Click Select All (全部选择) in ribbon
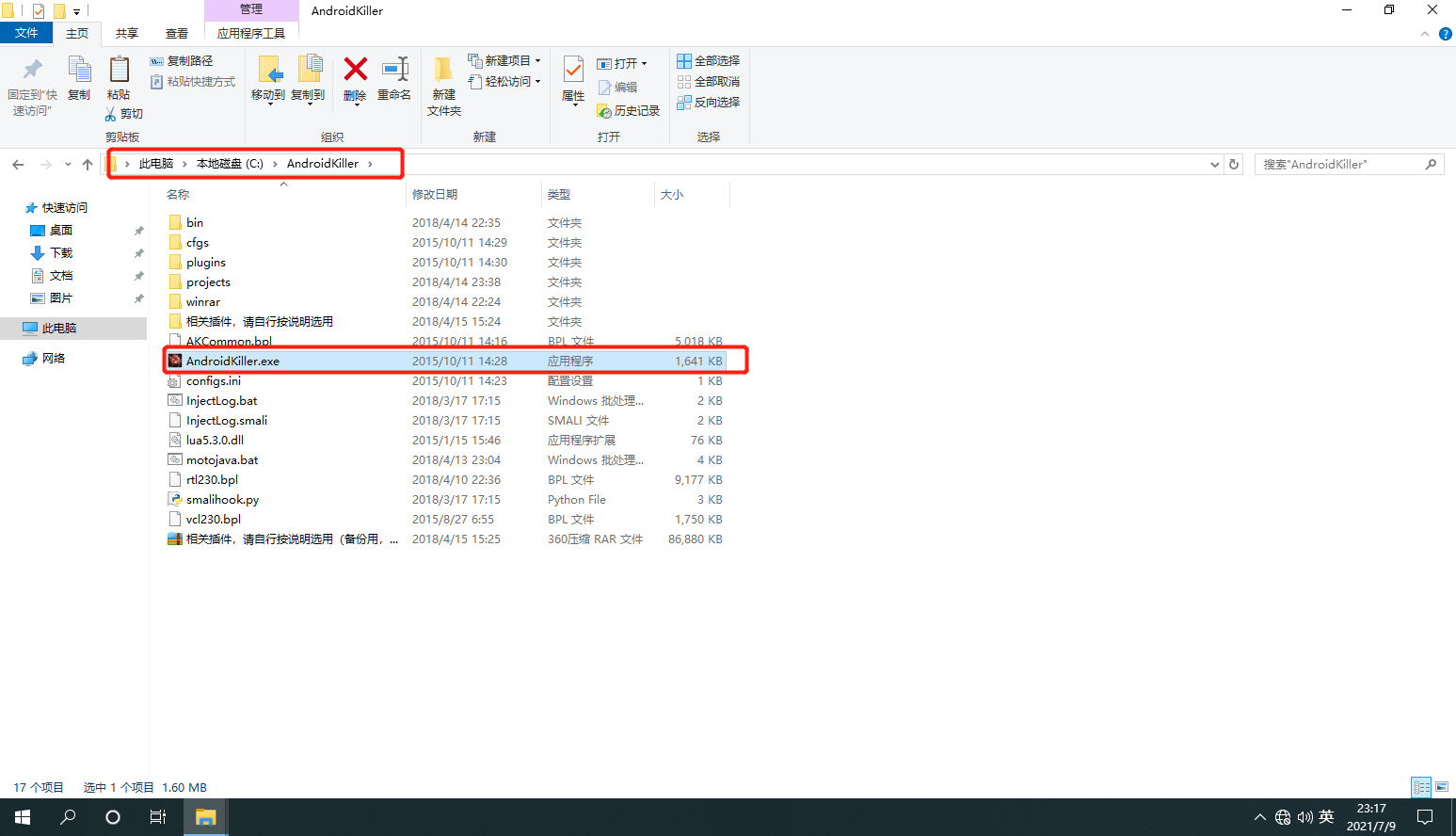This screenshot has width=1456, height=836. click(709, 60)
